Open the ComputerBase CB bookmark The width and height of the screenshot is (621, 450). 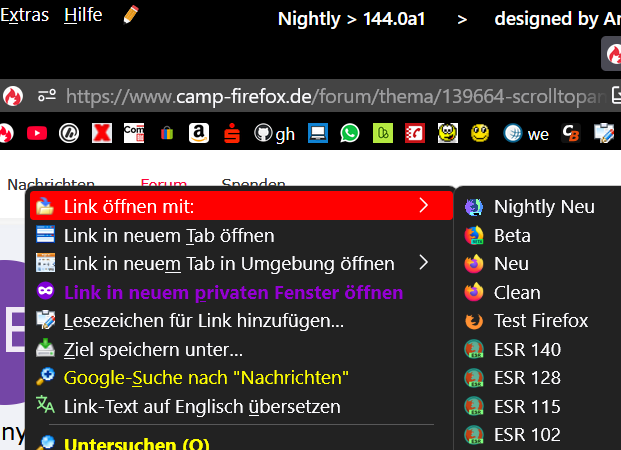(571, 133)
